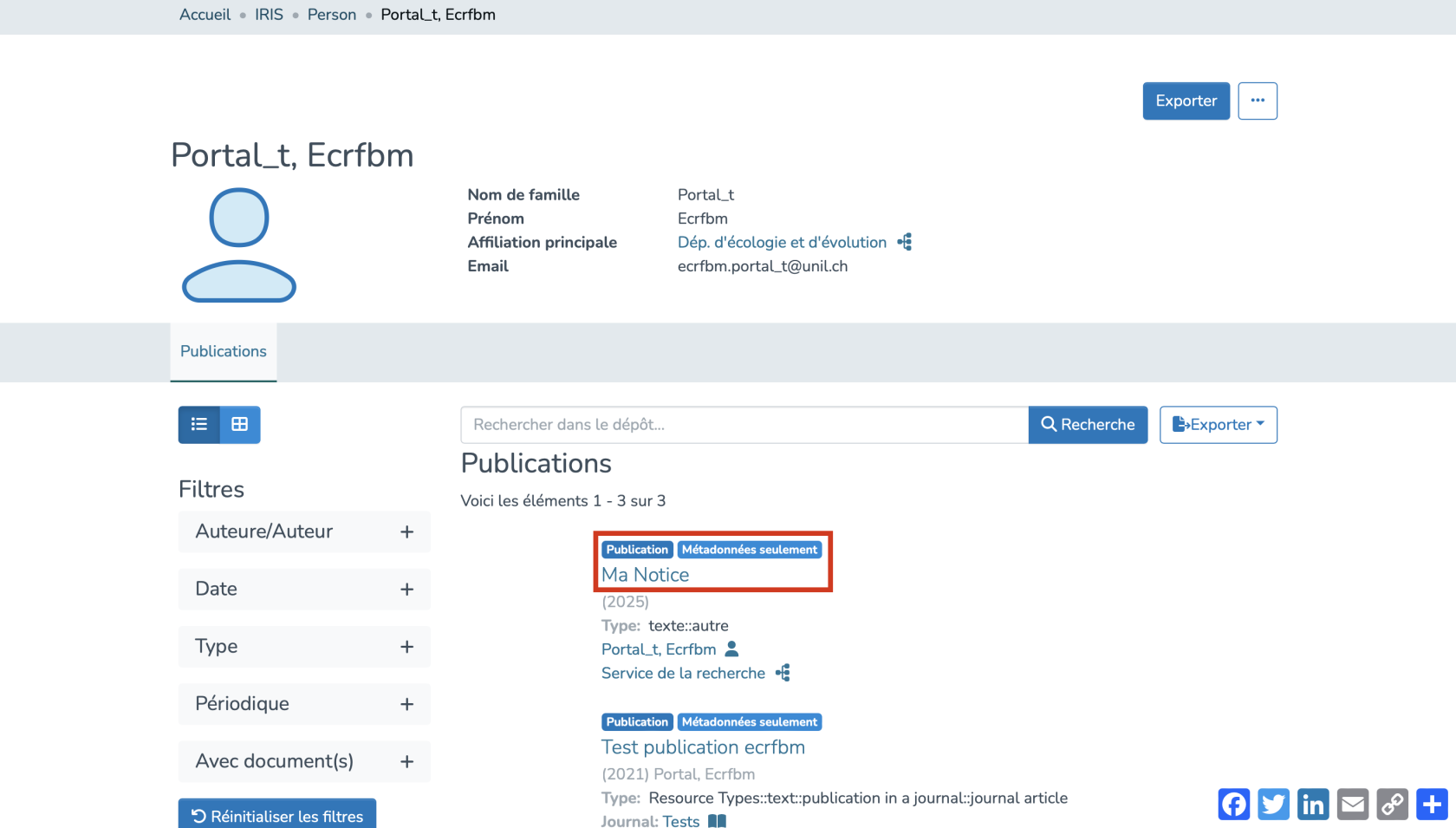This screenshot has width=1456, height=828.
Task: Go to IRIS in breadcrumb
Action: (269, 15)
